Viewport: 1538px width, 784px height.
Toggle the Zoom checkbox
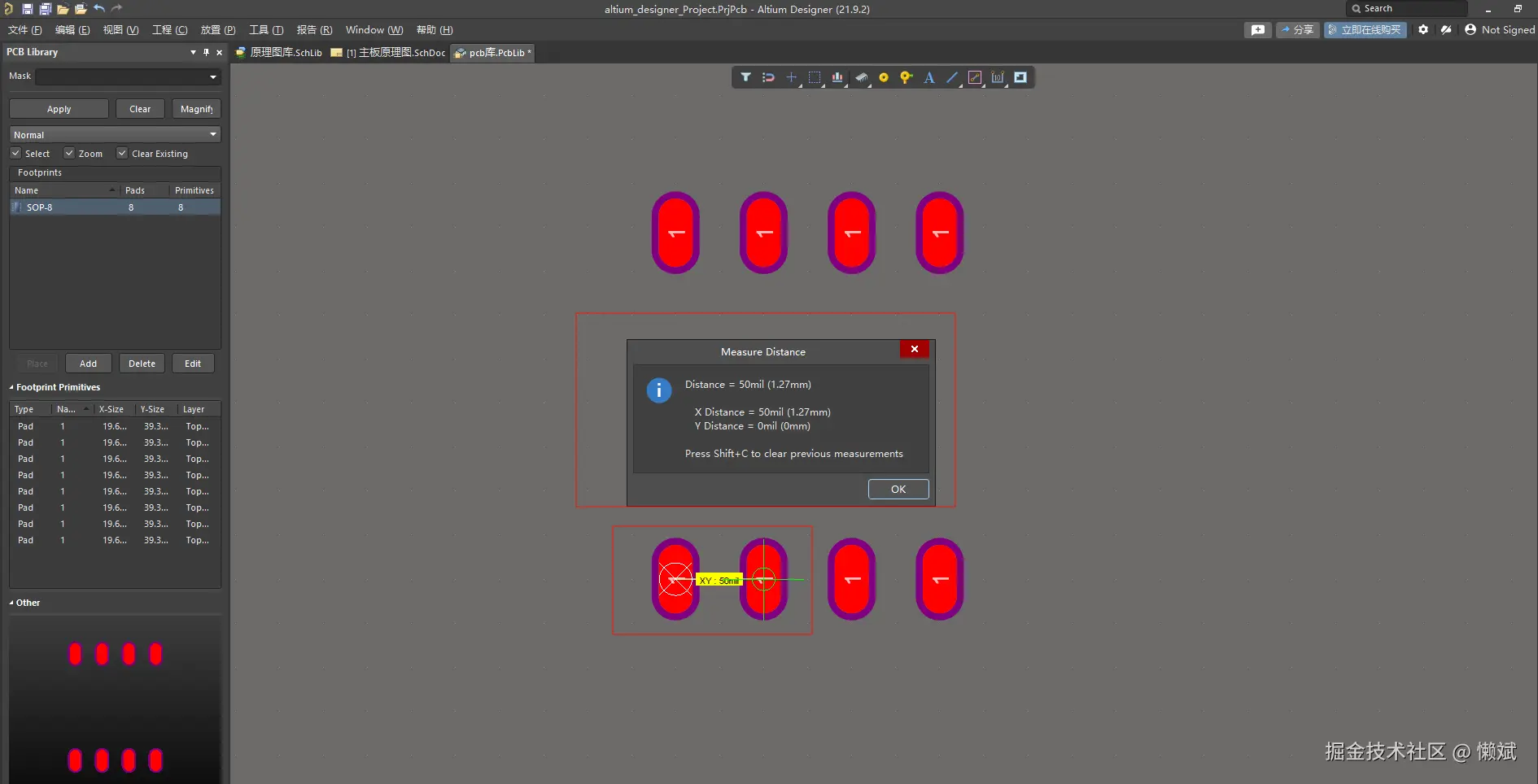tap(69, 153)
